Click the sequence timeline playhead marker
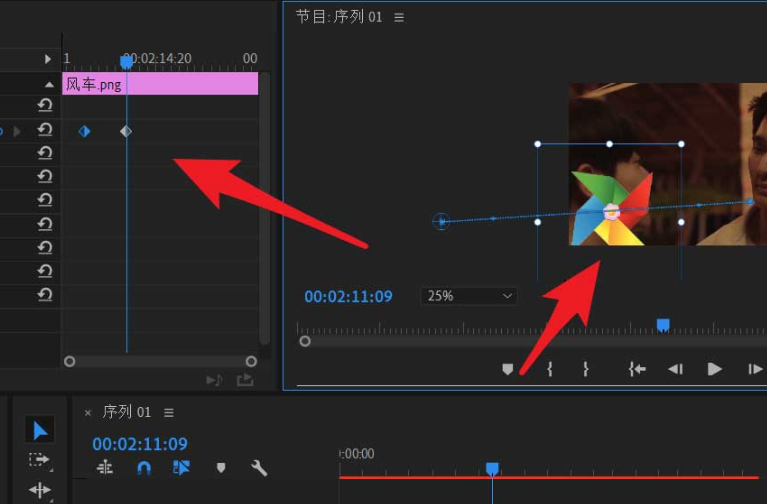The width and height of the screenshot is (767, 504). click(492, 469)
